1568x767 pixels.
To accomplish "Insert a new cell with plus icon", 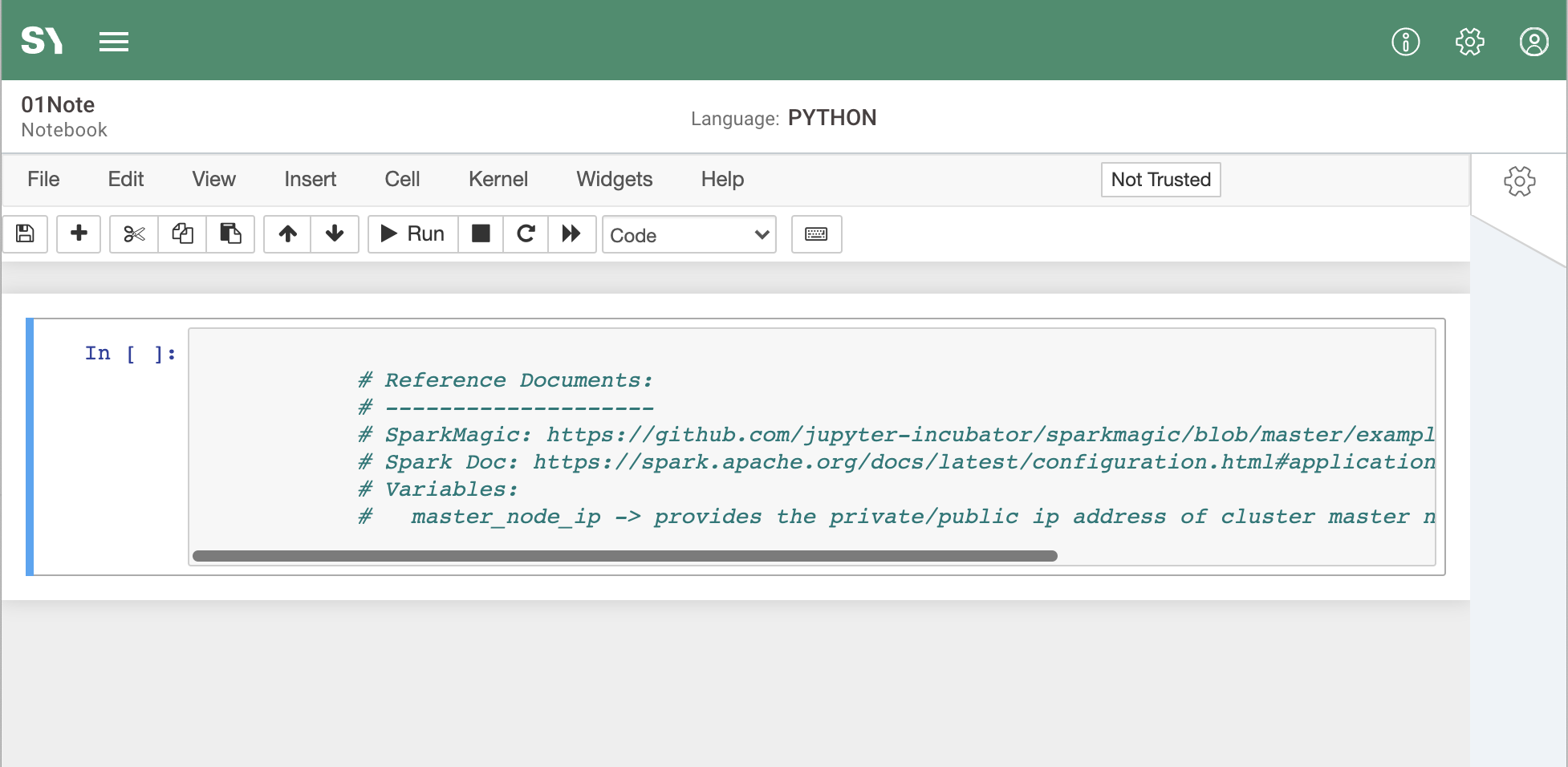I will coord(79,233).
